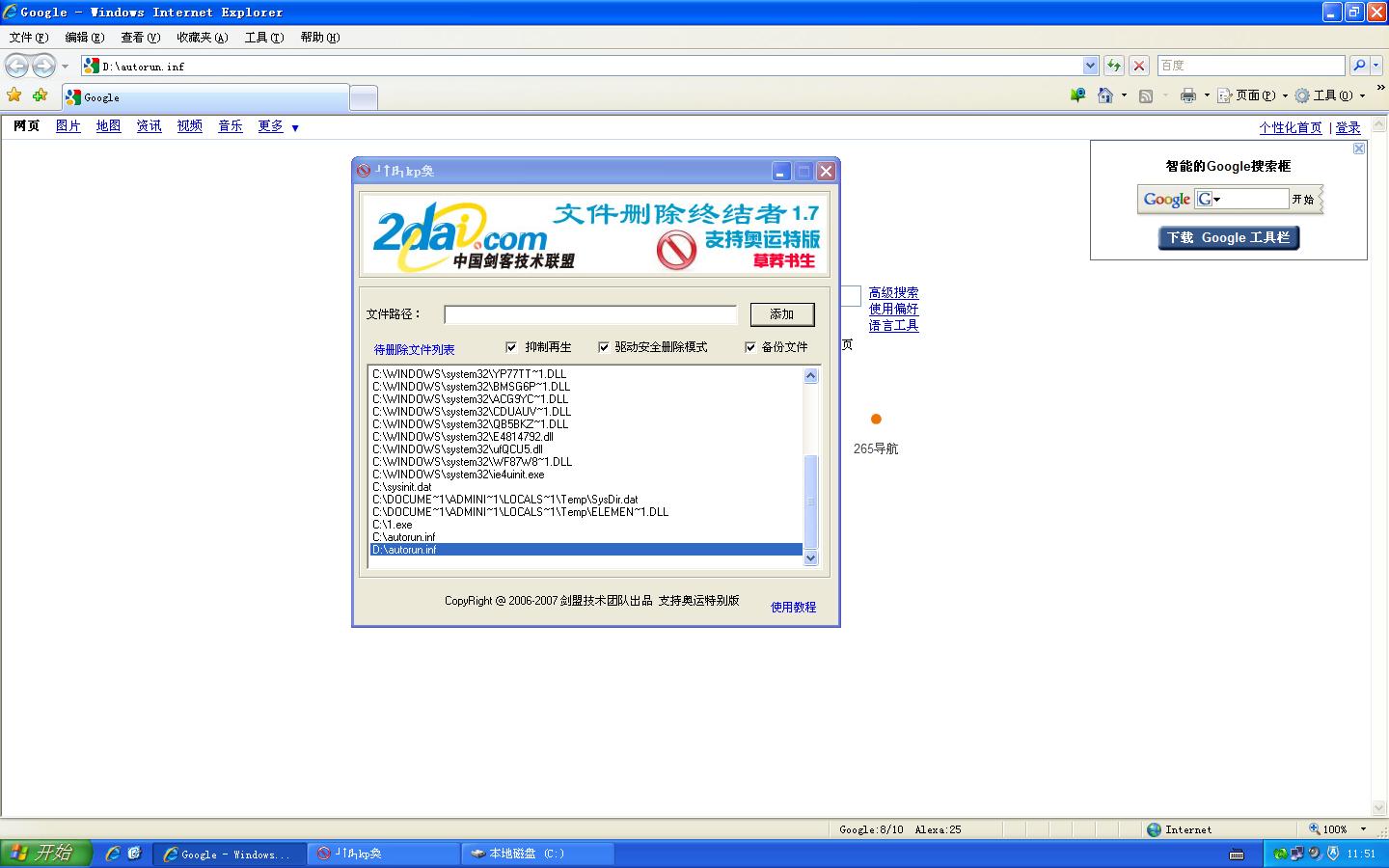Toggle the 抑制再生 checkbox
This screenshot has height=868, width=1389.
point(511,347)
